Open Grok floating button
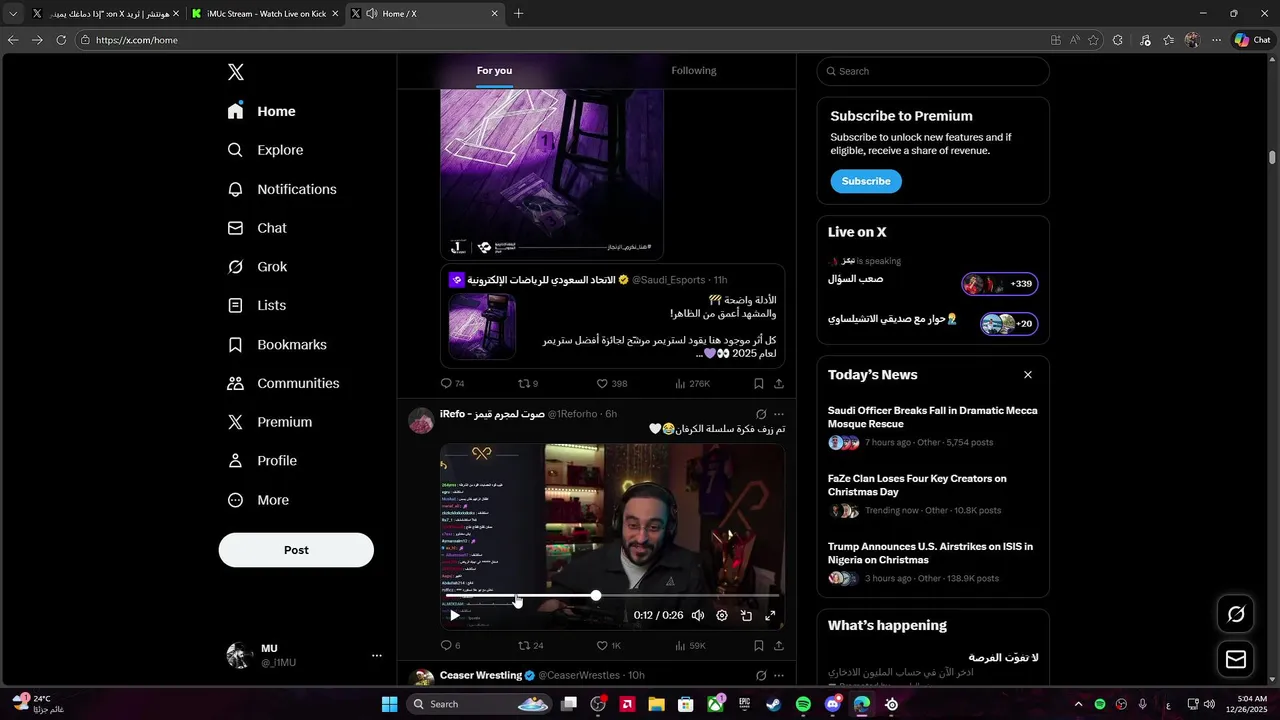 [1236, 614]
